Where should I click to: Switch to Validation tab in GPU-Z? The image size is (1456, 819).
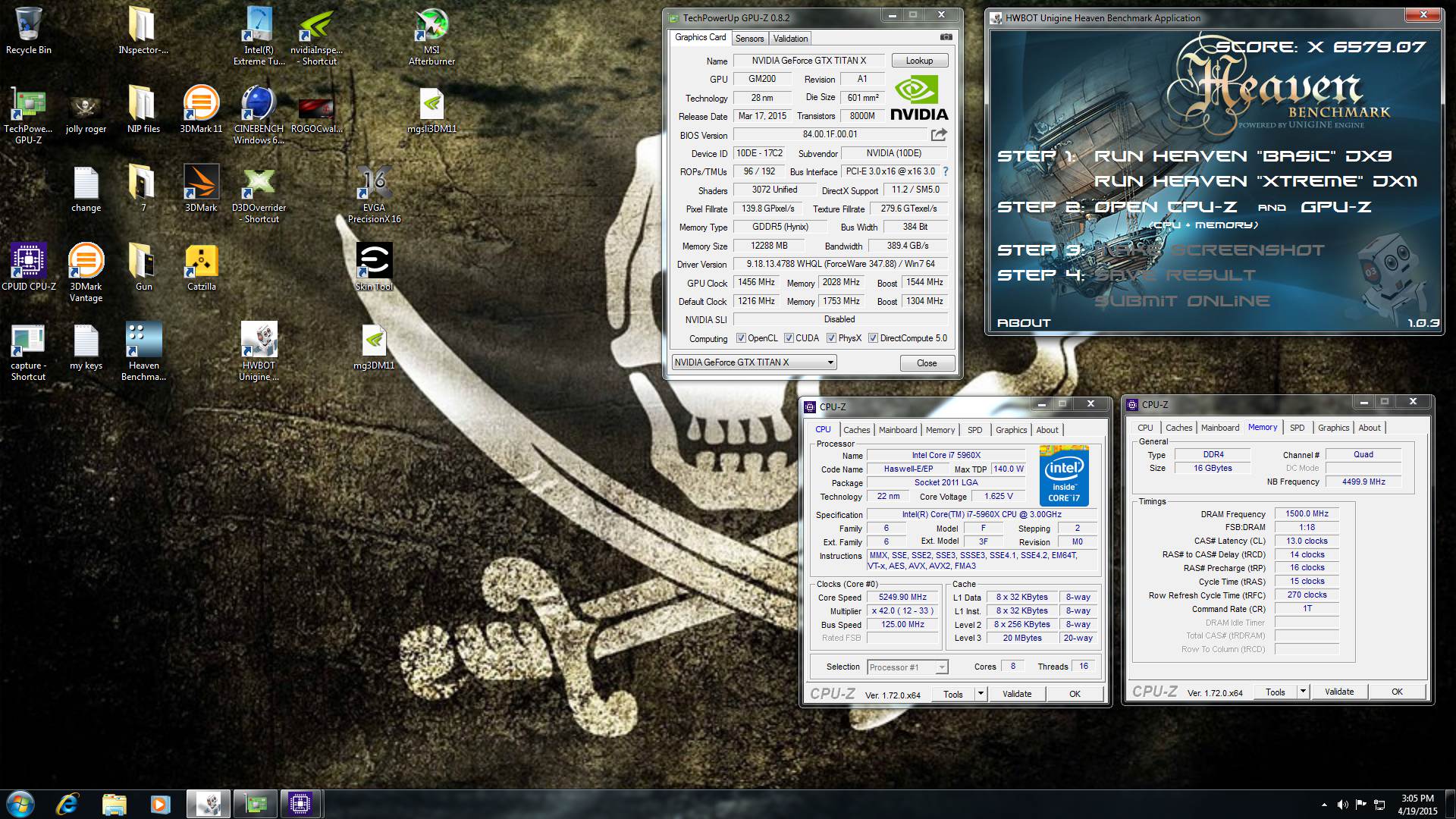790,39
